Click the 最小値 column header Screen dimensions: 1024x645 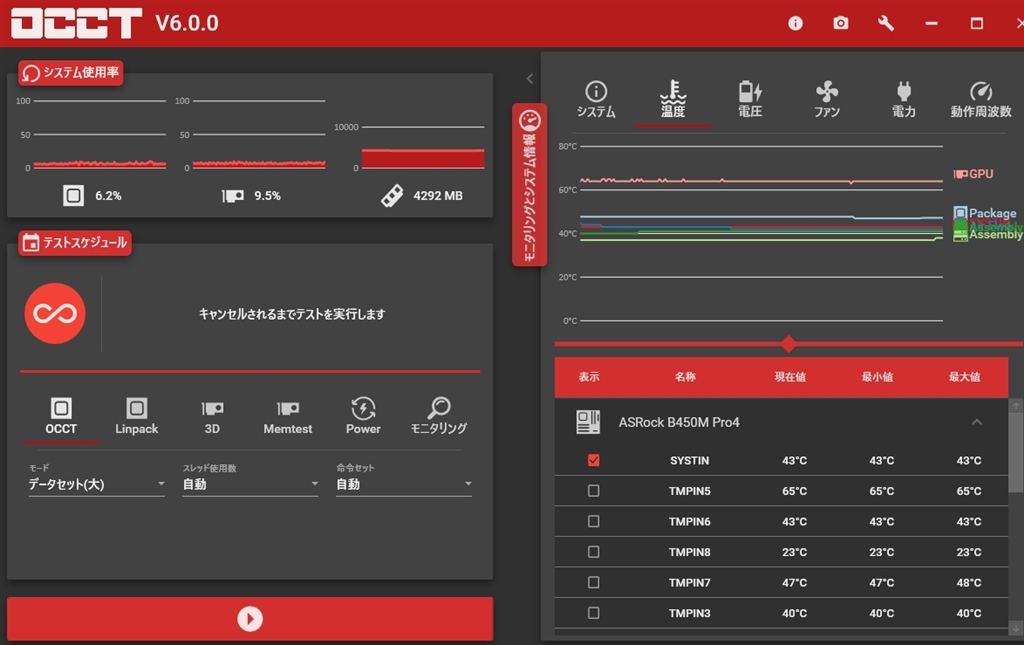pyautogui.click(x=877, y=377)
